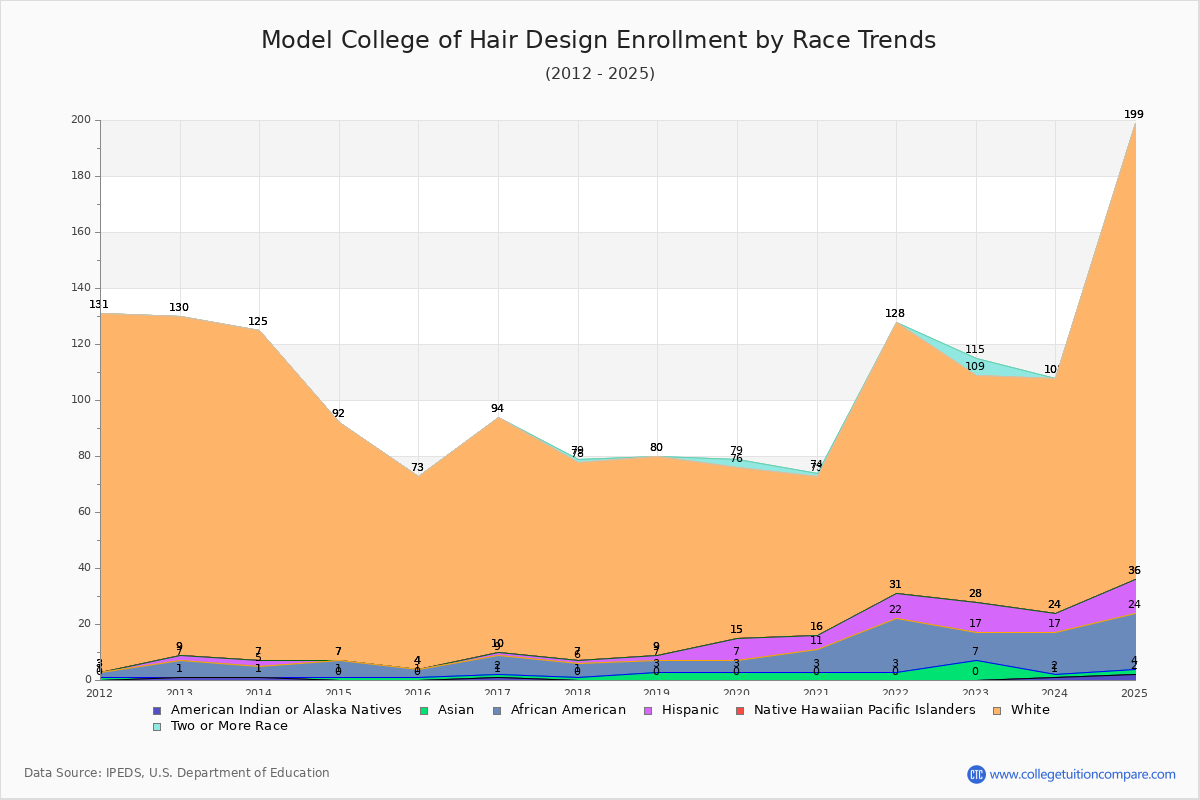Viewport: 1200px width, 800px height.
Task: Toggle the Two or More Race legend entry
Action: point(220,726)
